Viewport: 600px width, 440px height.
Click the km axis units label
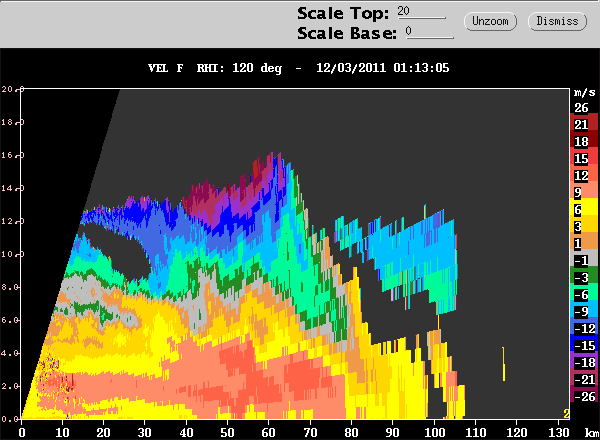click(x=592, y=432)
